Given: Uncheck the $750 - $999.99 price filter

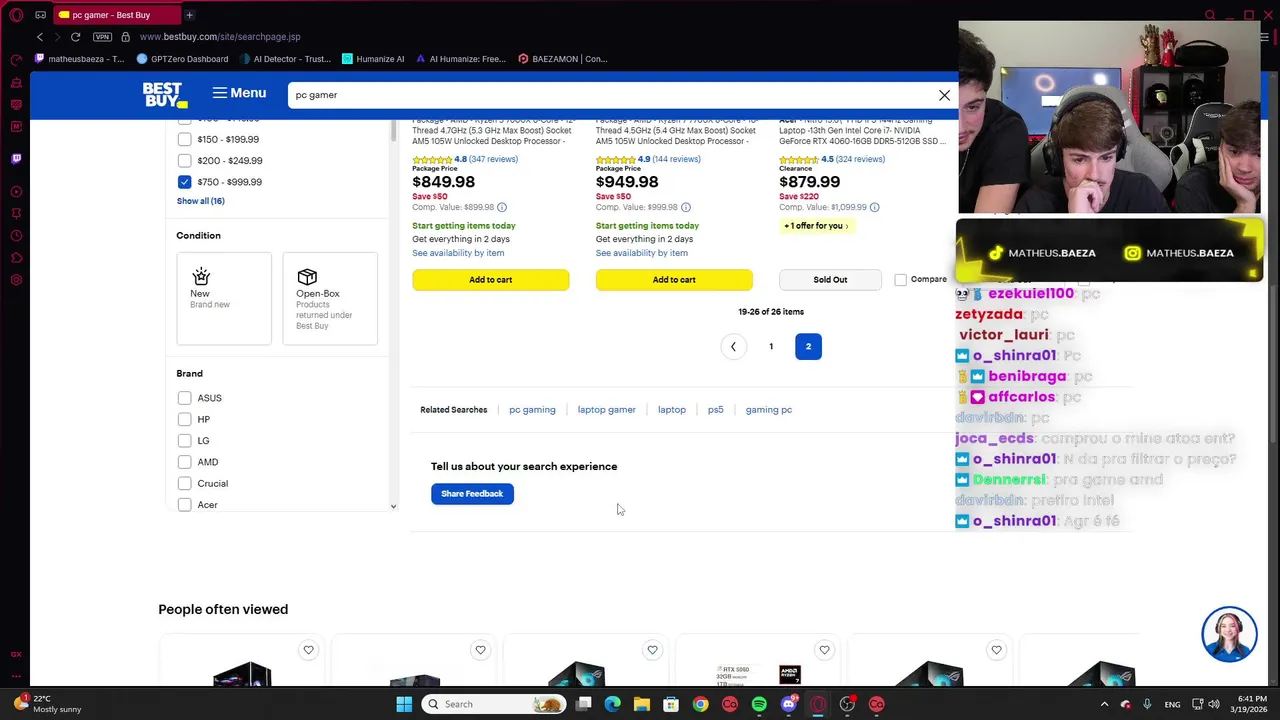Looking at the screenshot, I should (x=184, y=182).
